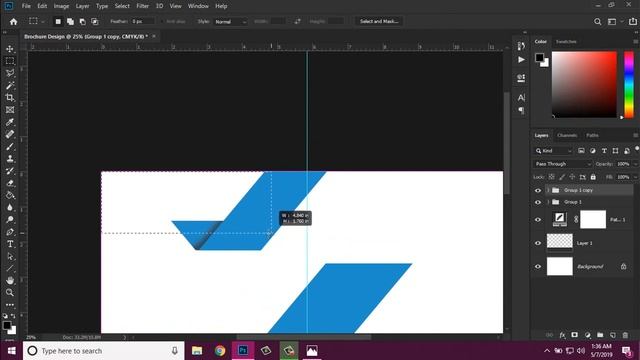The image size is (640, 360).
Task: Select the Eraser tool
Action: 10,183
